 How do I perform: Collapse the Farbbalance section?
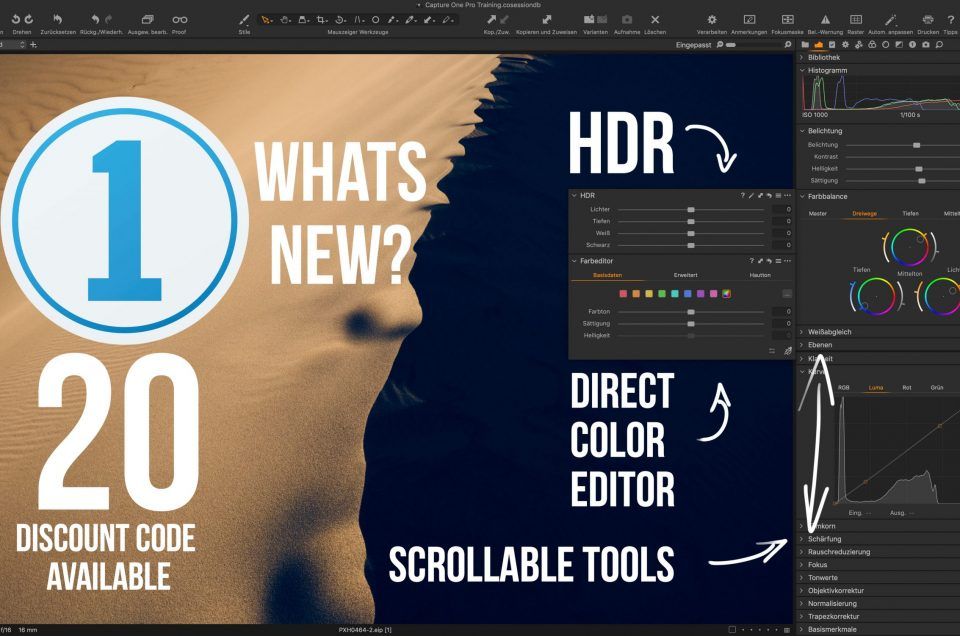tap(801, 196)
